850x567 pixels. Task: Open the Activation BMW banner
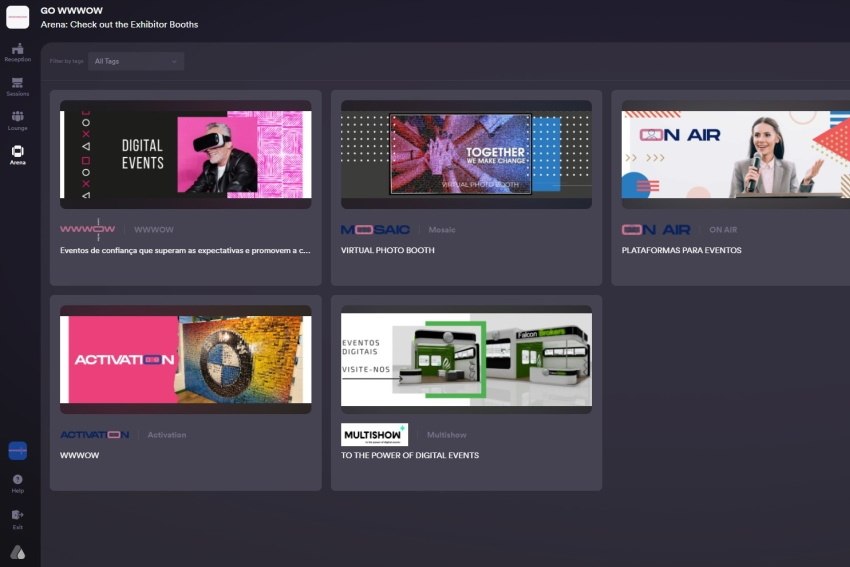185,359
